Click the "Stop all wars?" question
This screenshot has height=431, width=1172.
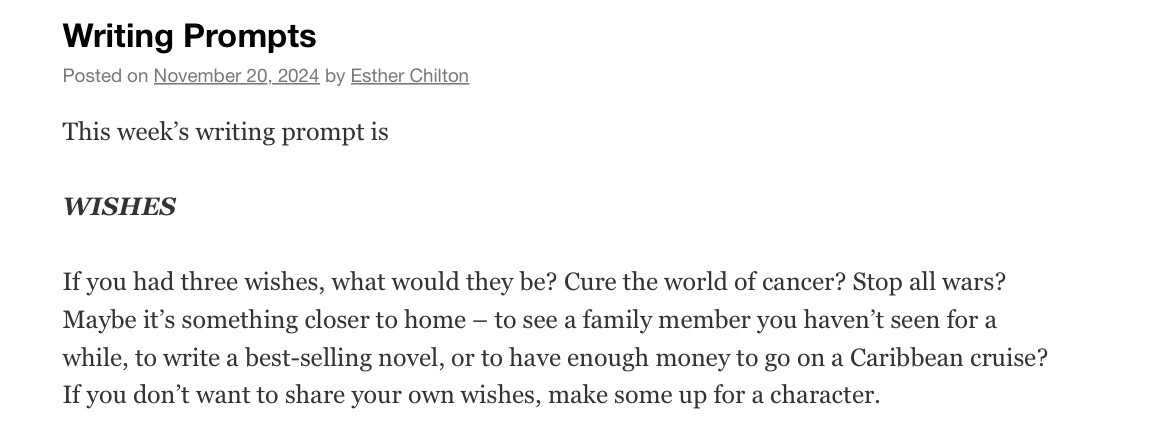point(929,282)
